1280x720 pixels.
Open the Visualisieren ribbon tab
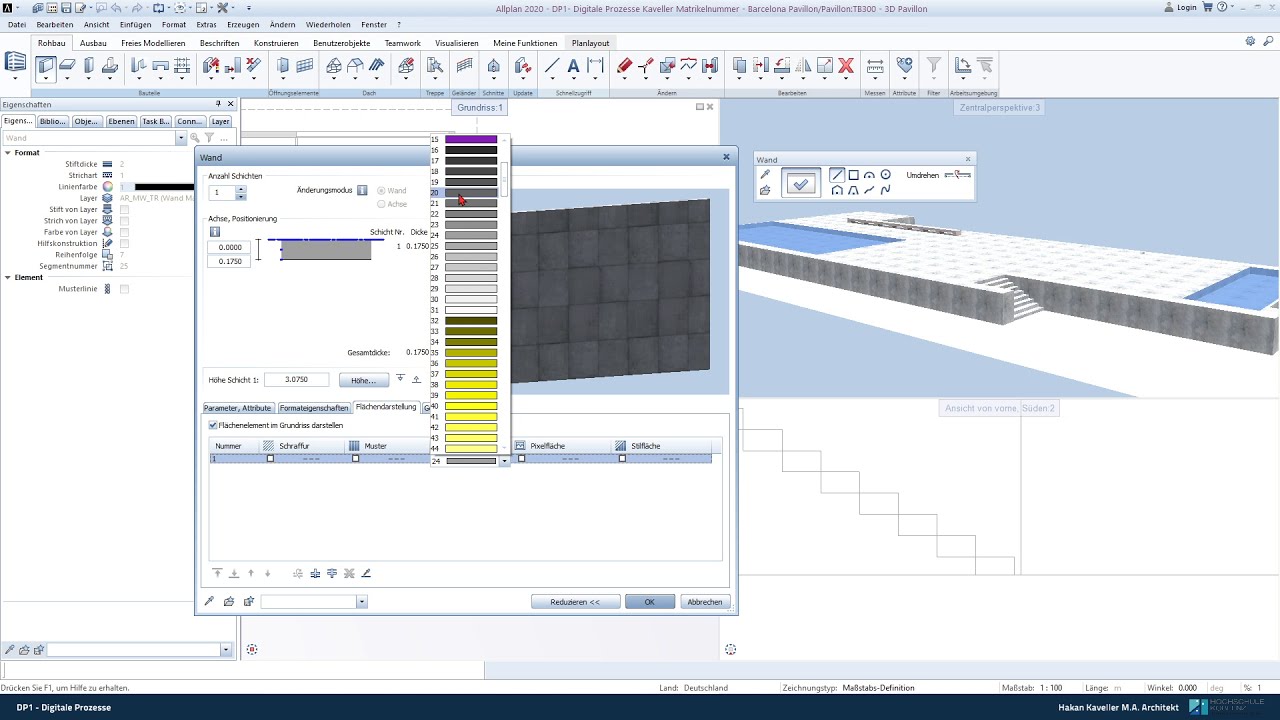point(457,43)
